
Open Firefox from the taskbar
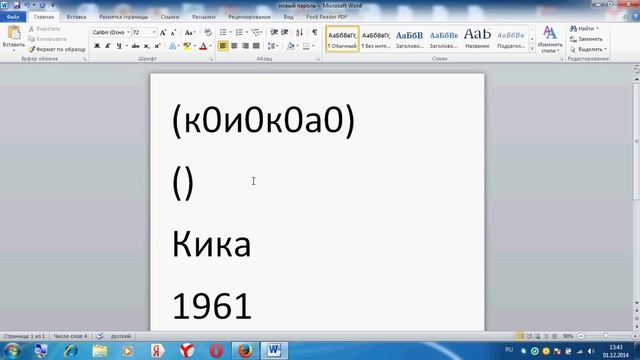245,351
